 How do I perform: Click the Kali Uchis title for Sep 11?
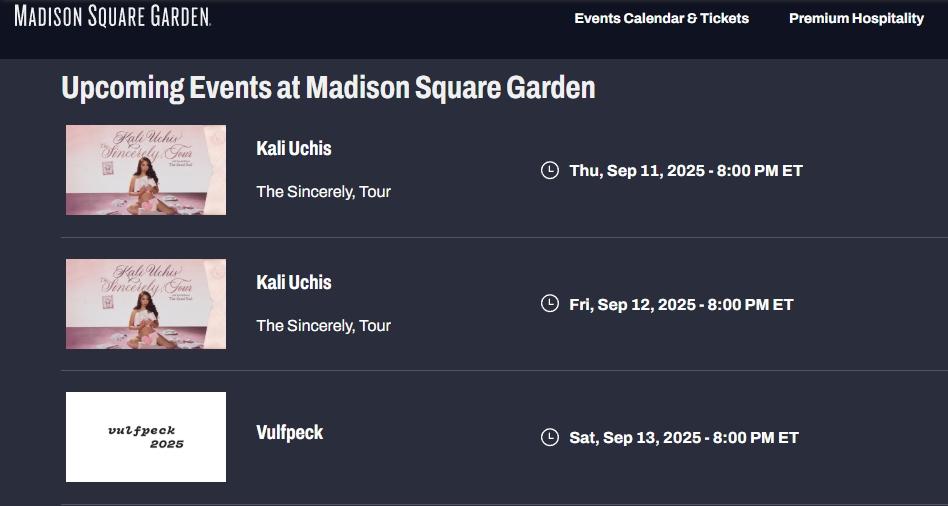(294, 148)
